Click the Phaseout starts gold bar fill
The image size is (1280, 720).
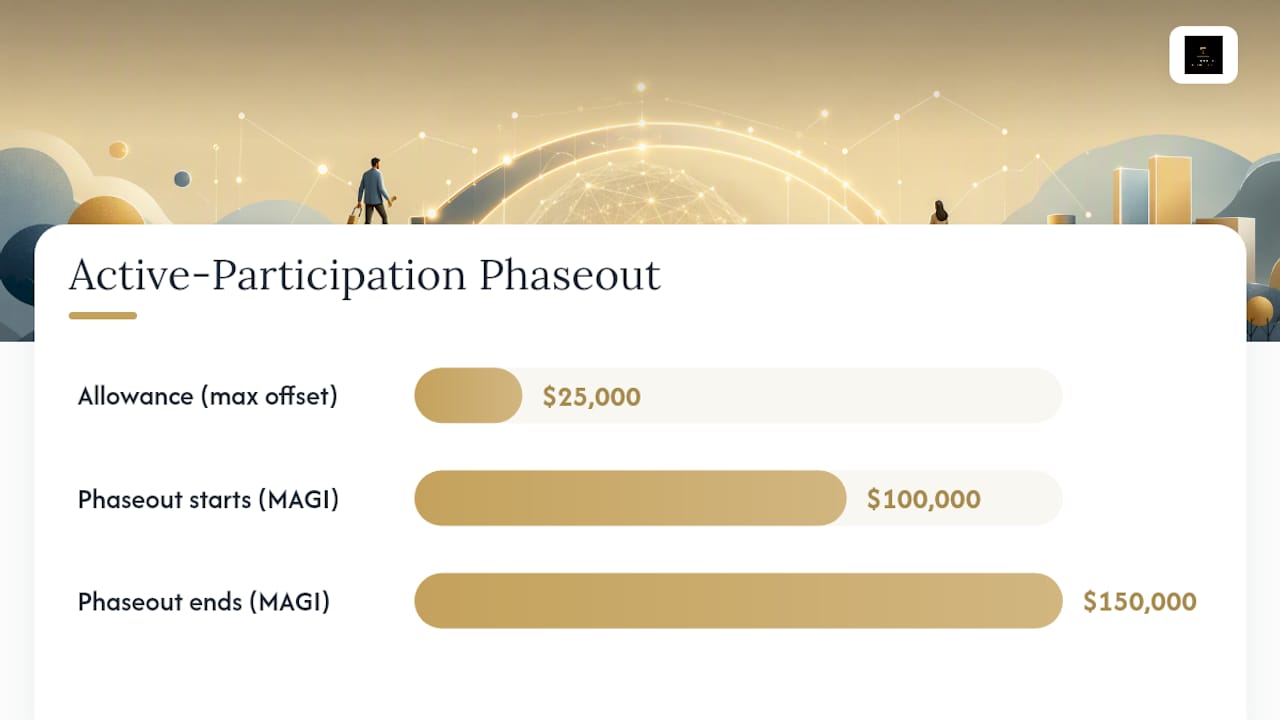630,498
